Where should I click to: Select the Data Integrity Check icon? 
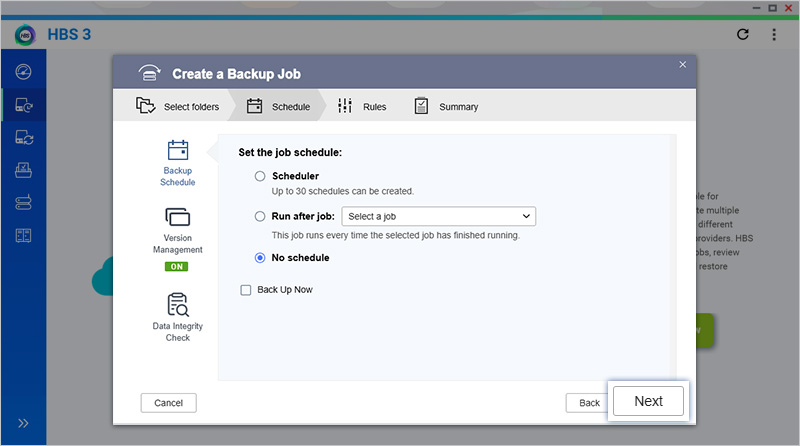178,305
